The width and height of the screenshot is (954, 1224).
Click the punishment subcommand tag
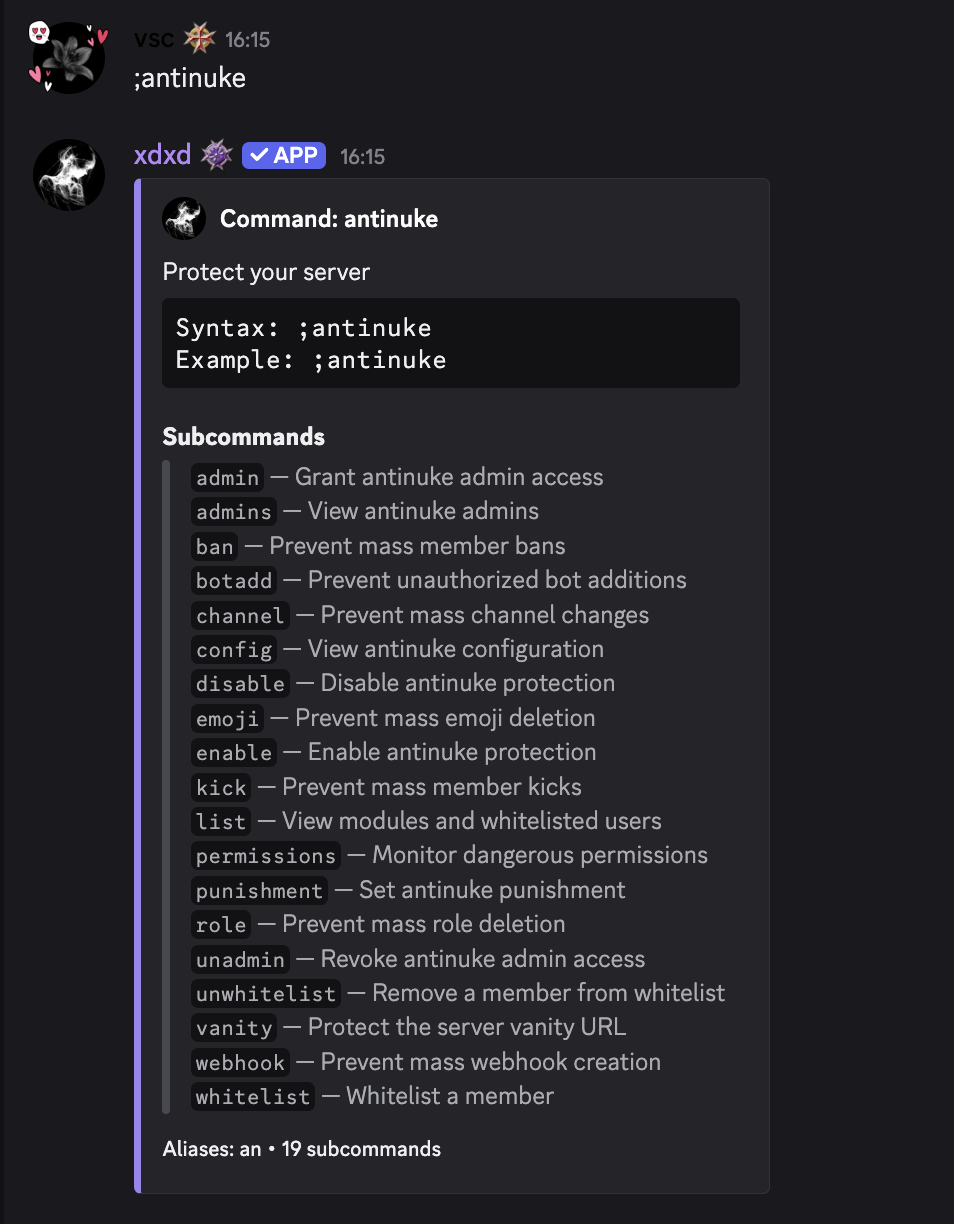coord(260,891)
